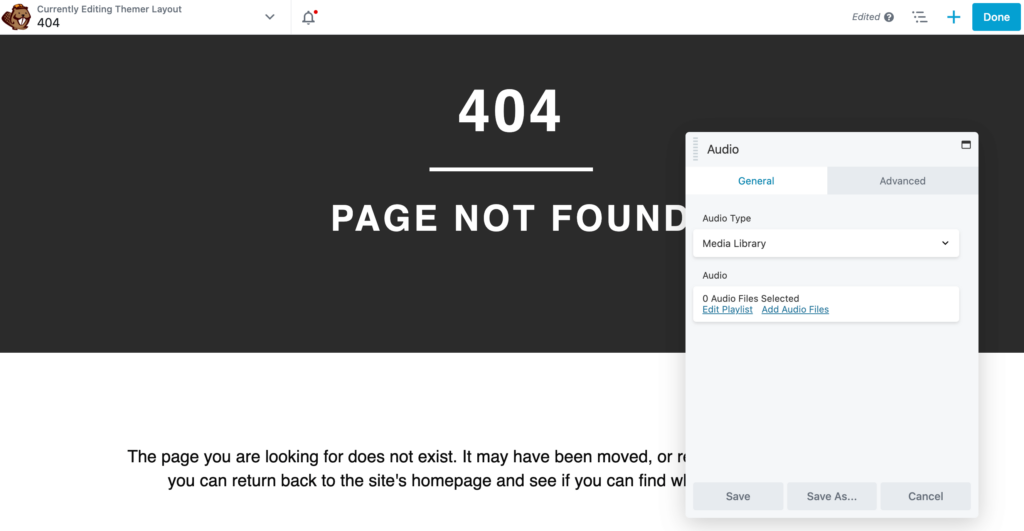Click the Save As... button
The width and height of the screenshot is (1024, 531).
pos(831,496)
